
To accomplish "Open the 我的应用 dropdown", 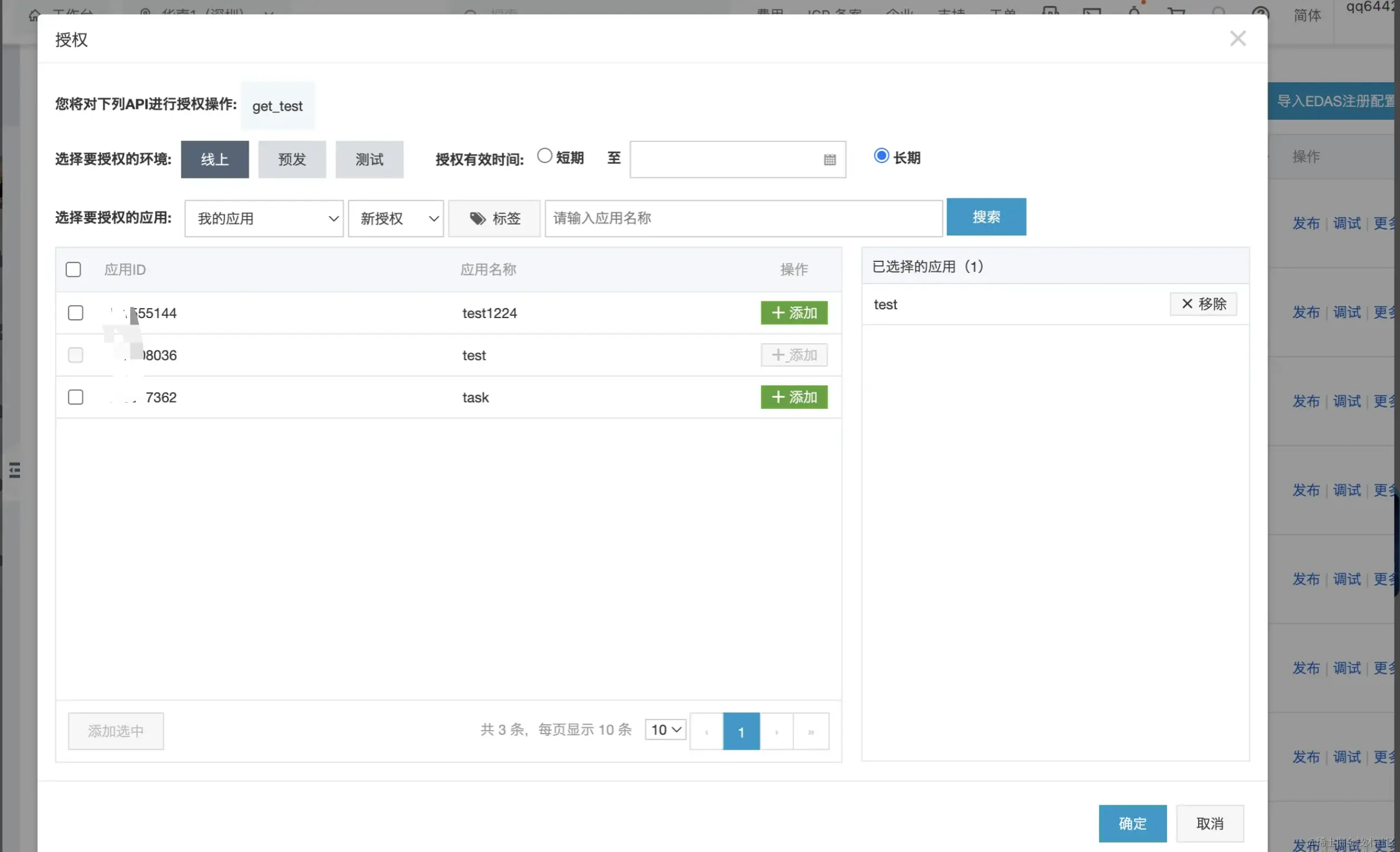I will [264, 218].
